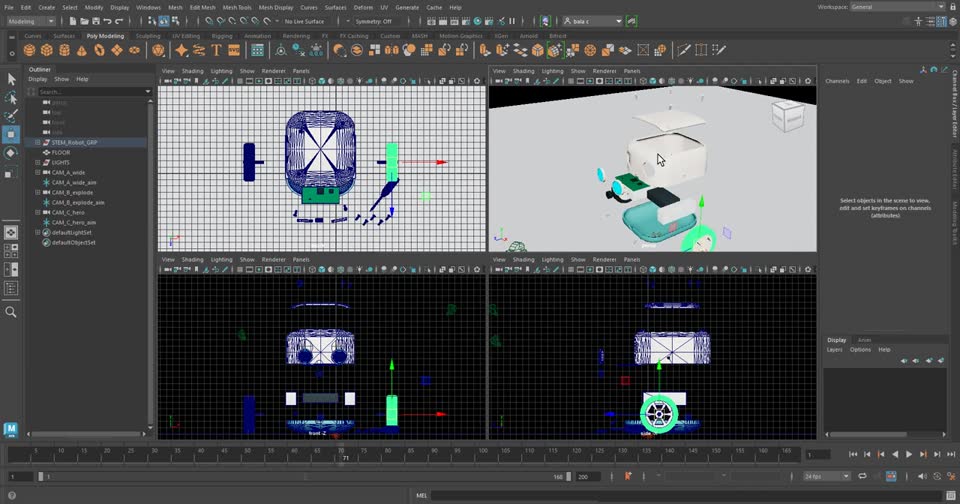Toggle select by object type mode

tap(163, 21)
